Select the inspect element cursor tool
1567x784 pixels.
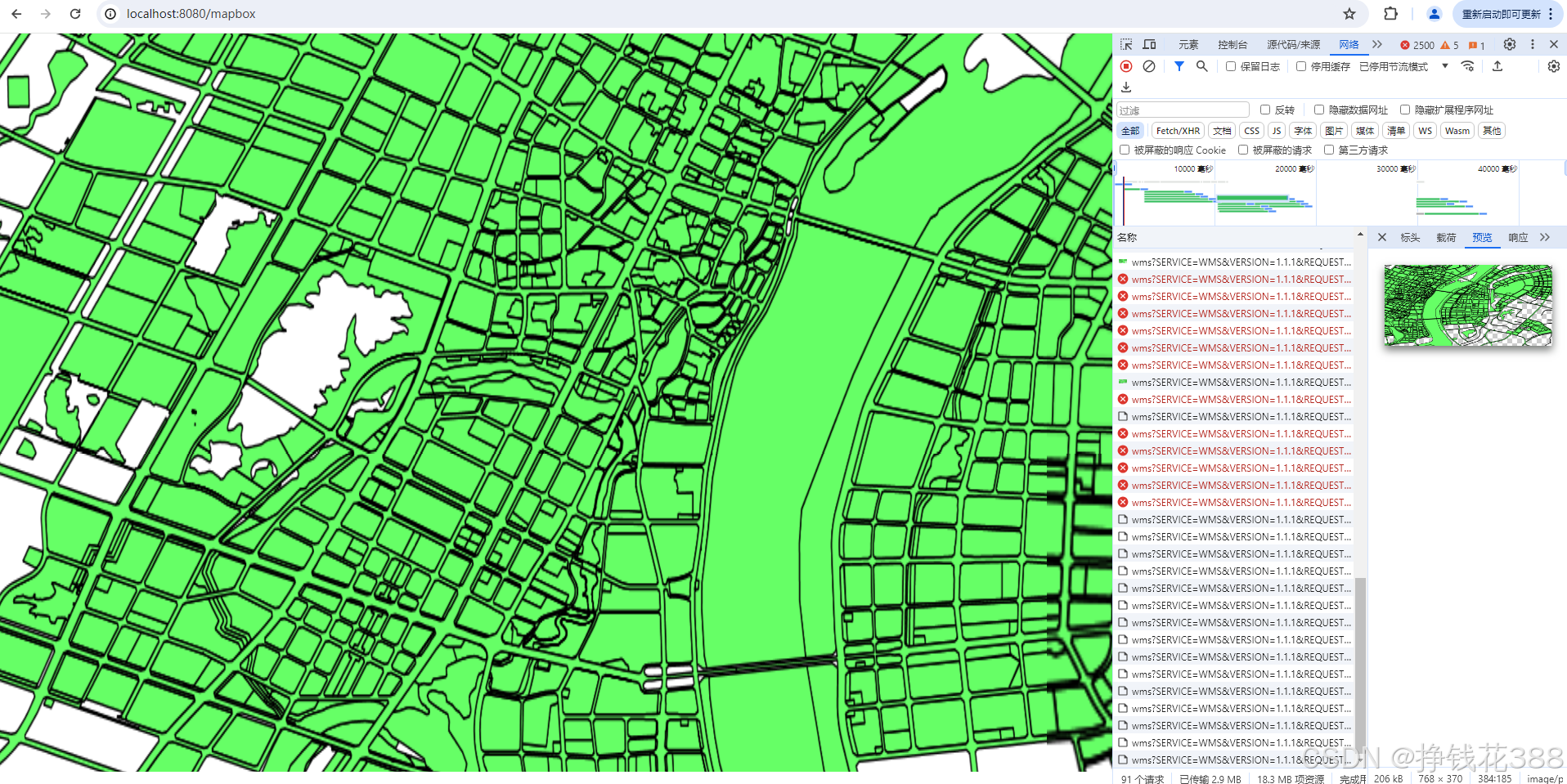pyautogui.click(x=1126, y=44)
